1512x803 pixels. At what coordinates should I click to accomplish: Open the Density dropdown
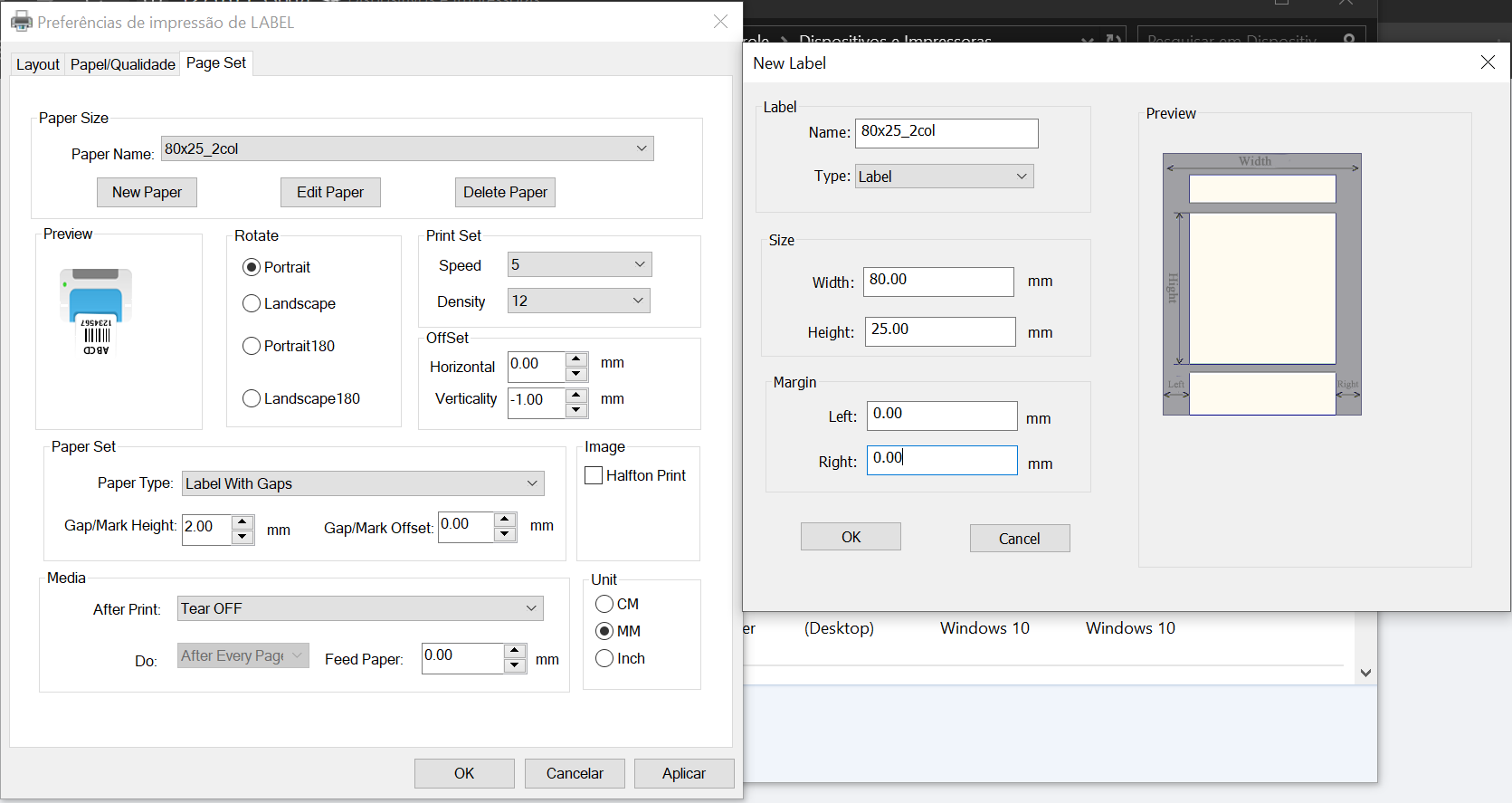[579, 301]
